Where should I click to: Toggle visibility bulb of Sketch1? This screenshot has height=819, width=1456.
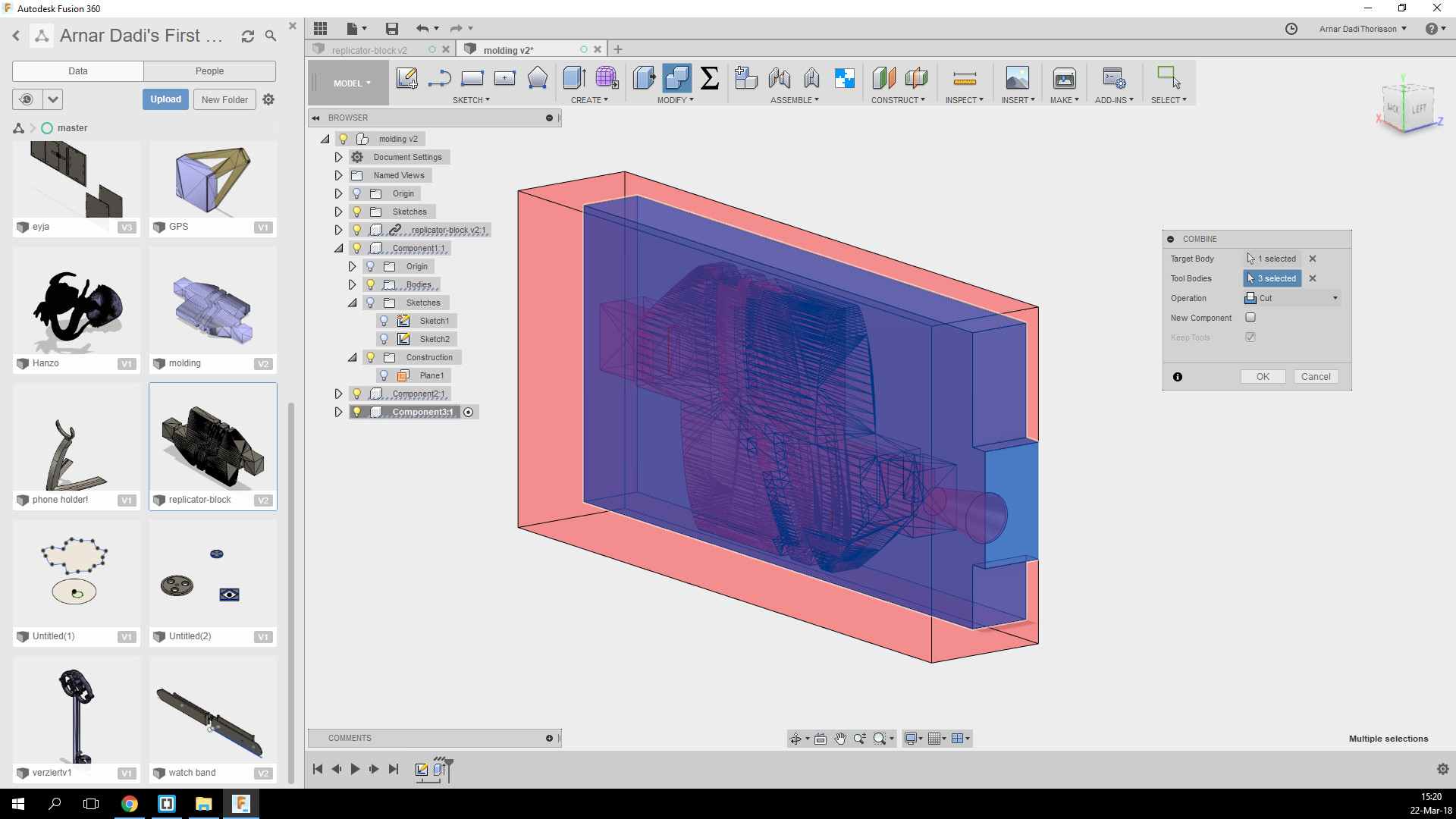click(384, 321)
